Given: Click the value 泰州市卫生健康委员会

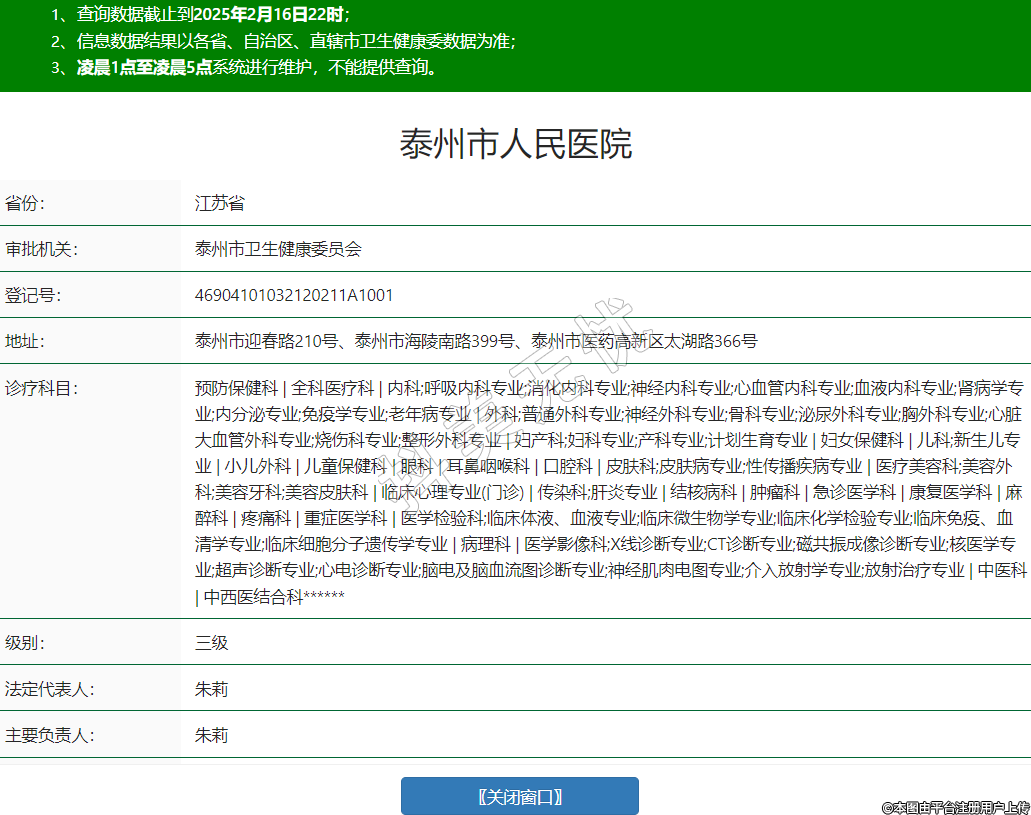Looking at the screenshot, I should [278, 249].
